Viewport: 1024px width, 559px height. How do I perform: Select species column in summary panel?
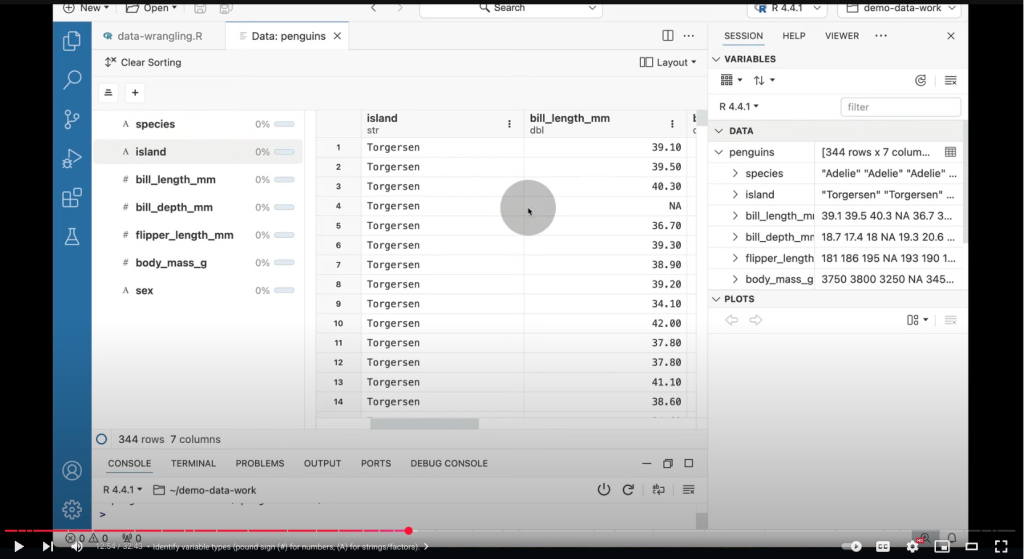tap(198, 124)
